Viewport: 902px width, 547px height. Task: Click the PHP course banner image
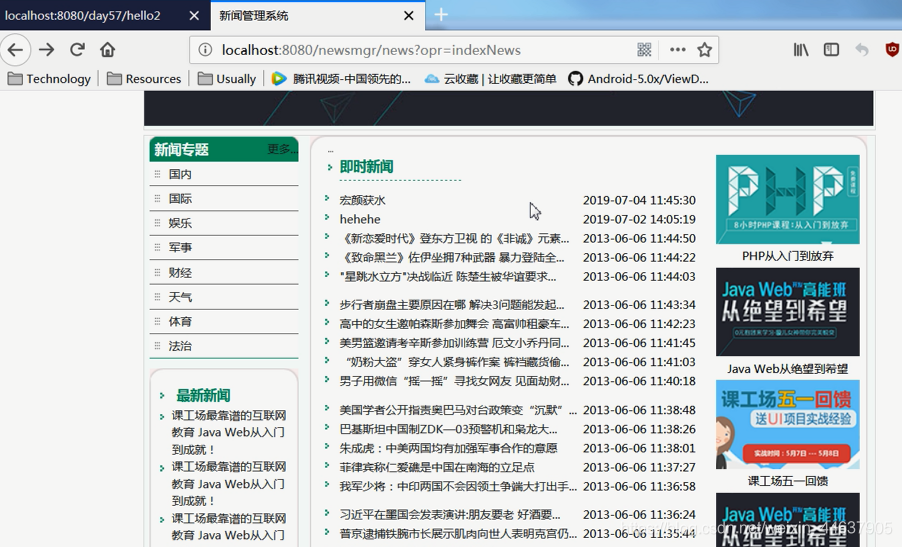click(788, 199)
